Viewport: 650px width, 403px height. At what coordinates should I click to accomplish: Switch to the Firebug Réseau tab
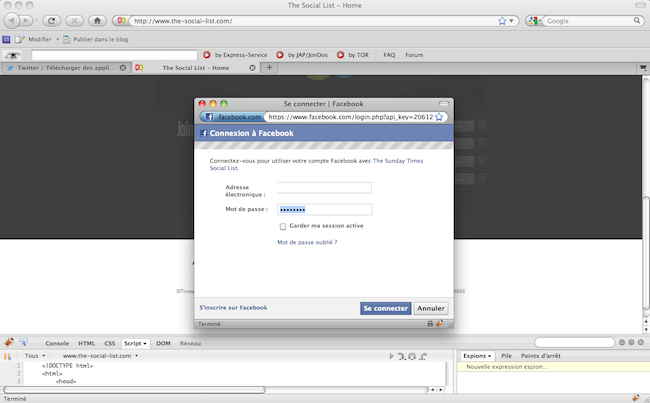(190, 343)
